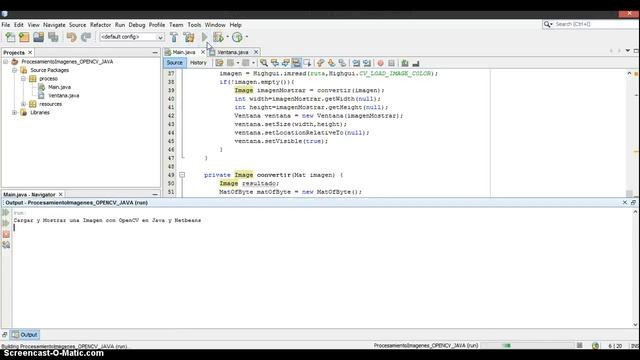Click the Save All icon

click(x=53, y=37)
